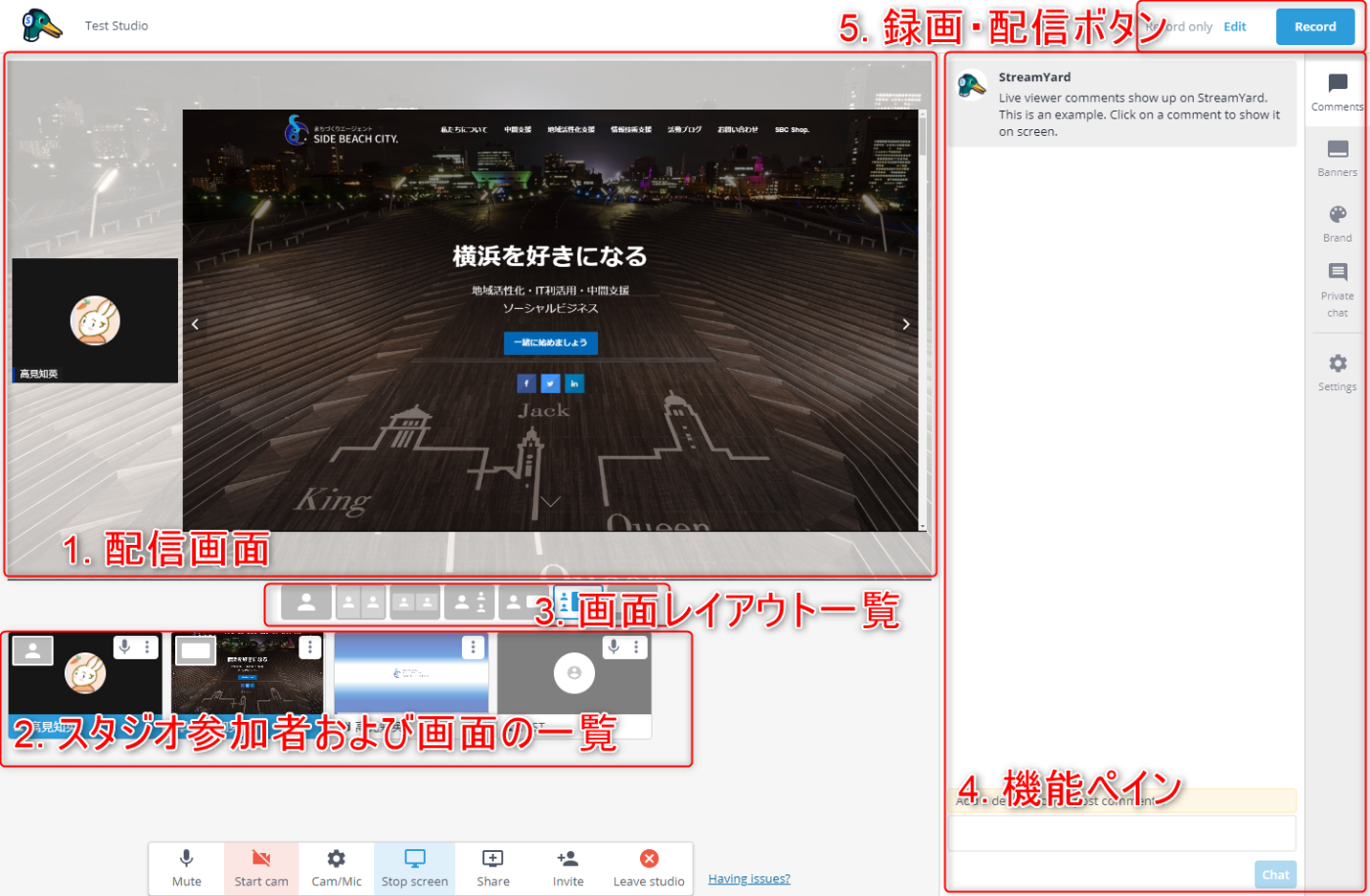Invite a guest with Invite button
Image resolution: width=1370 pixels, height=896 pixels.
568,868
